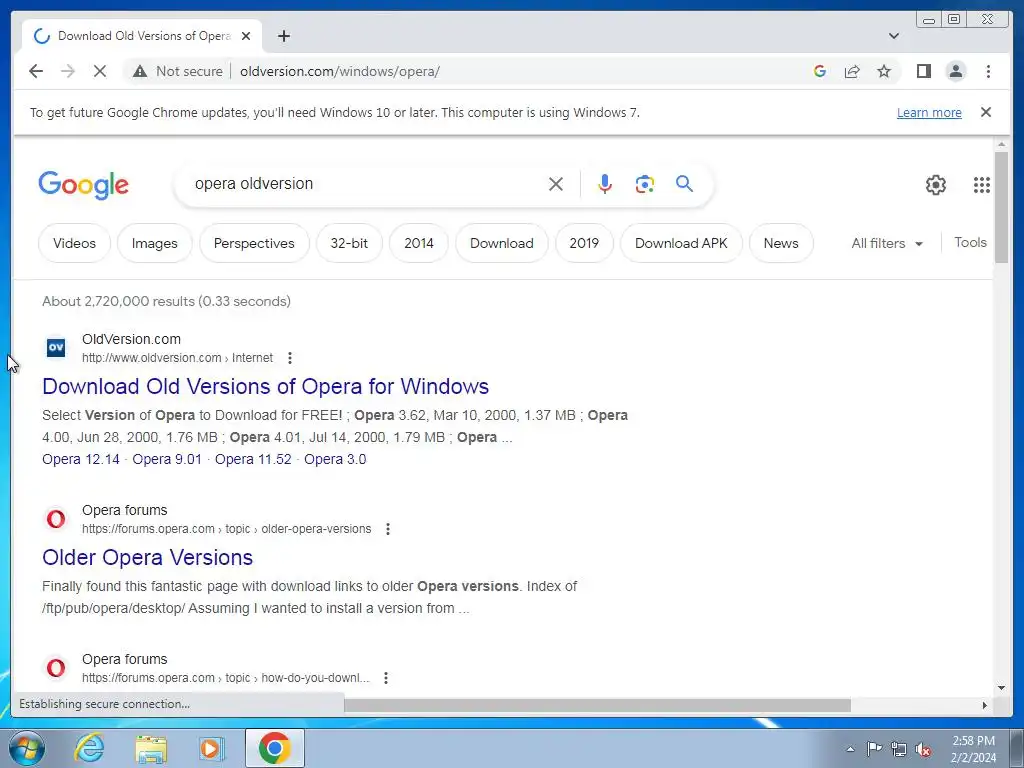Open the Opera 9.01 sitelink
This screenshot has height=768, width=1024.
coord(167,459)
